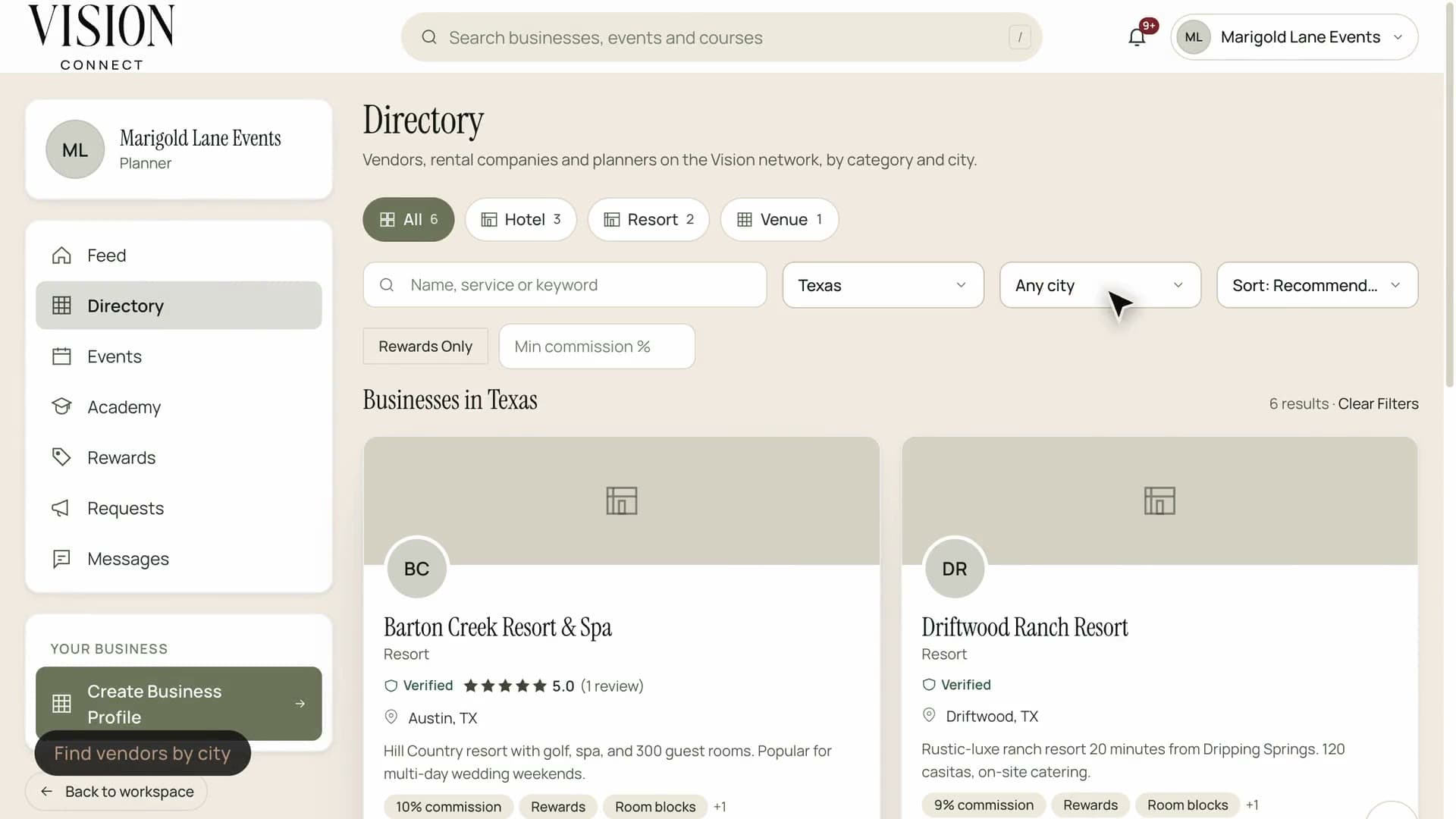Focus the Min commission % field

tap(597, 347)
